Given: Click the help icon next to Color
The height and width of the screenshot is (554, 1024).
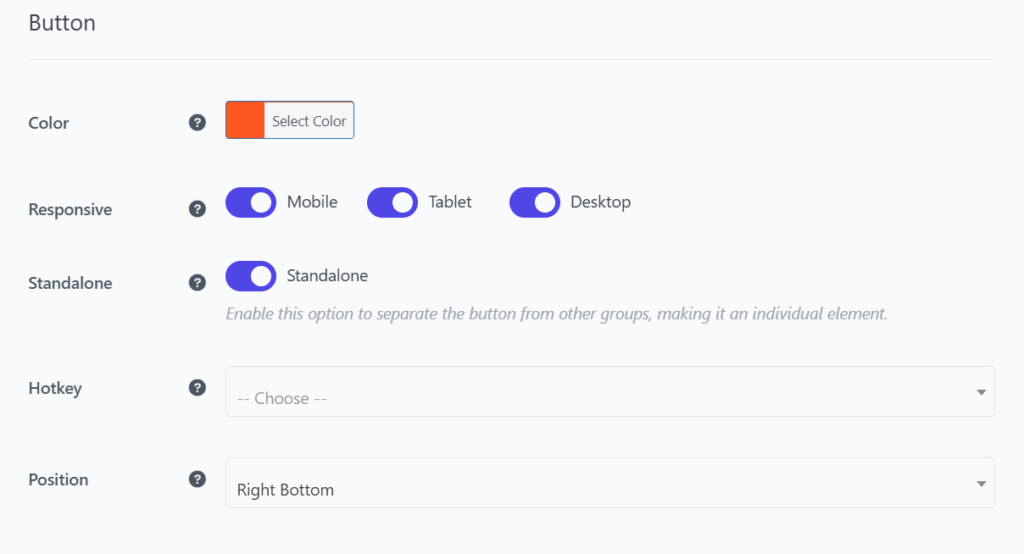Looking at the screenshot, I should point(197,122).
